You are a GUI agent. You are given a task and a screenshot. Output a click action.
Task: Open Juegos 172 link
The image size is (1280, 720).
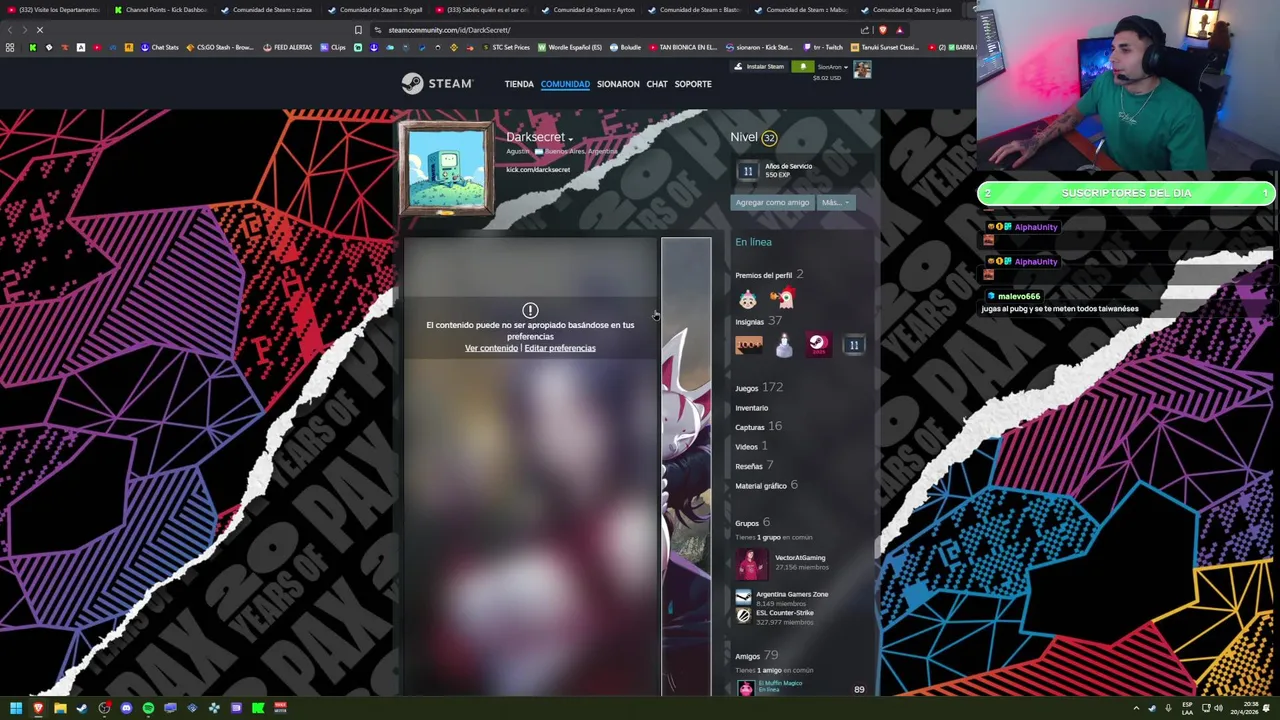click(x=759, y=388)
